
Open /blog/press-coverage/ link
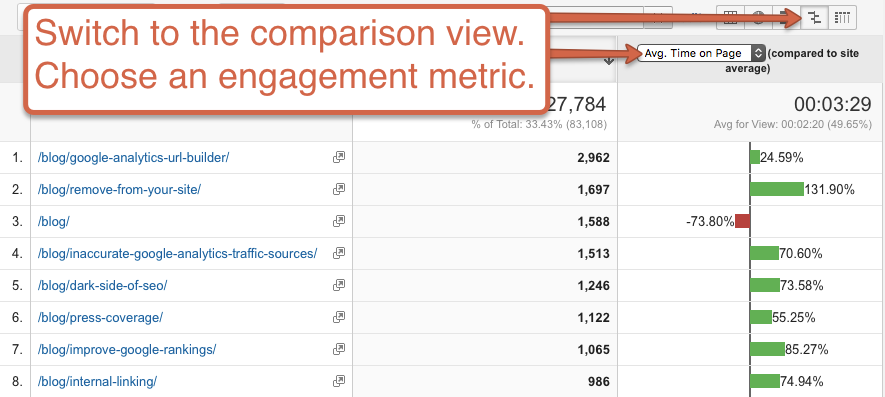[100, 317]
